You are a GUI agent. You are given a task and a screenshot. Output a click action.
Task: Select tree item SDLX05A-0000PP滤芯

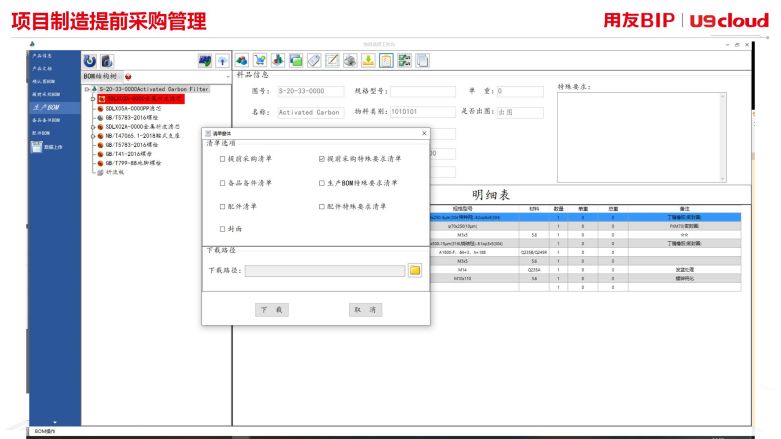pyautogui.click(x=133, y=108)
